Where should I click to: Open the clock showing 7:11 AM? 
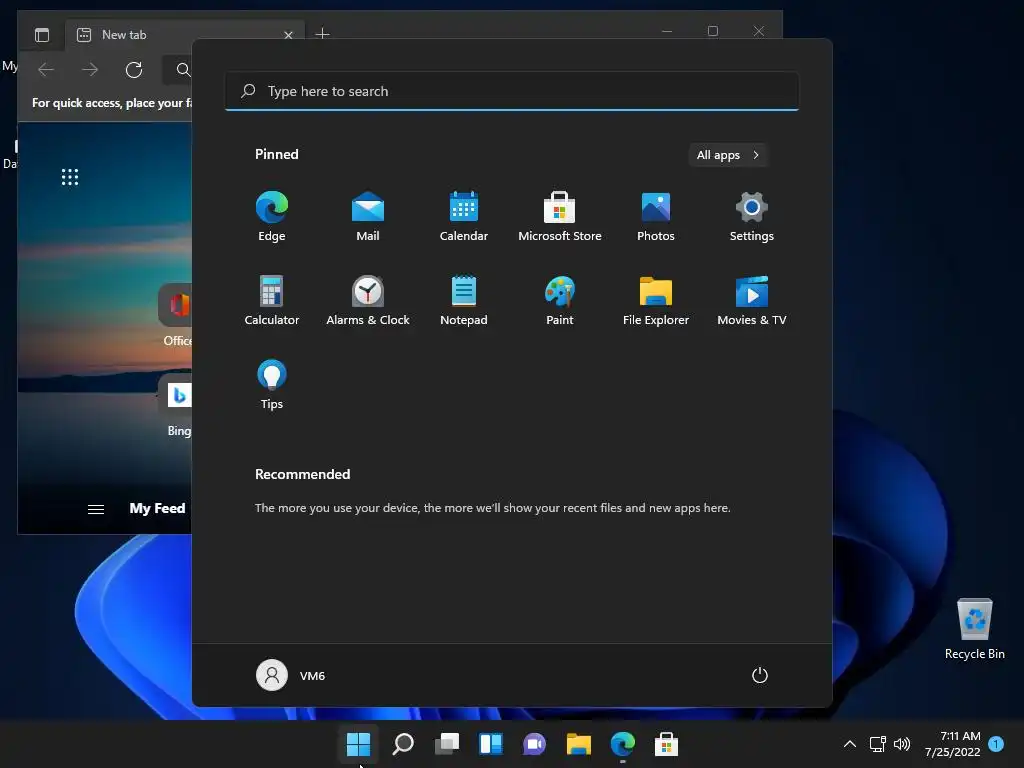click(953, 744)
